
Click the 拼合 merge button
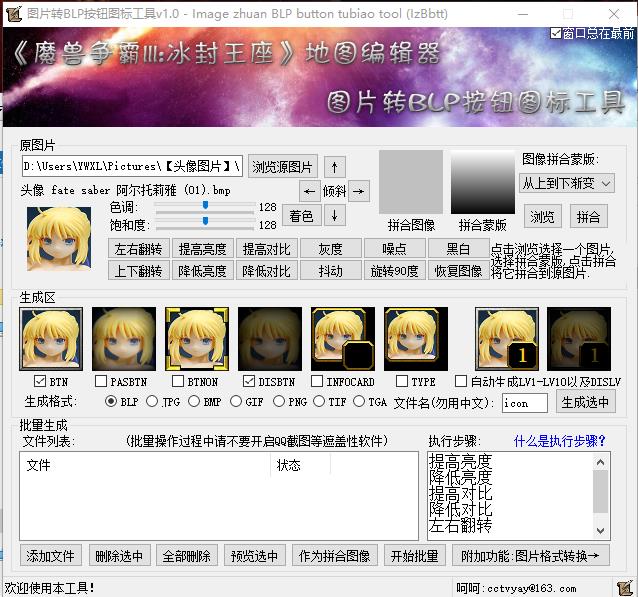tap(589, 216)
